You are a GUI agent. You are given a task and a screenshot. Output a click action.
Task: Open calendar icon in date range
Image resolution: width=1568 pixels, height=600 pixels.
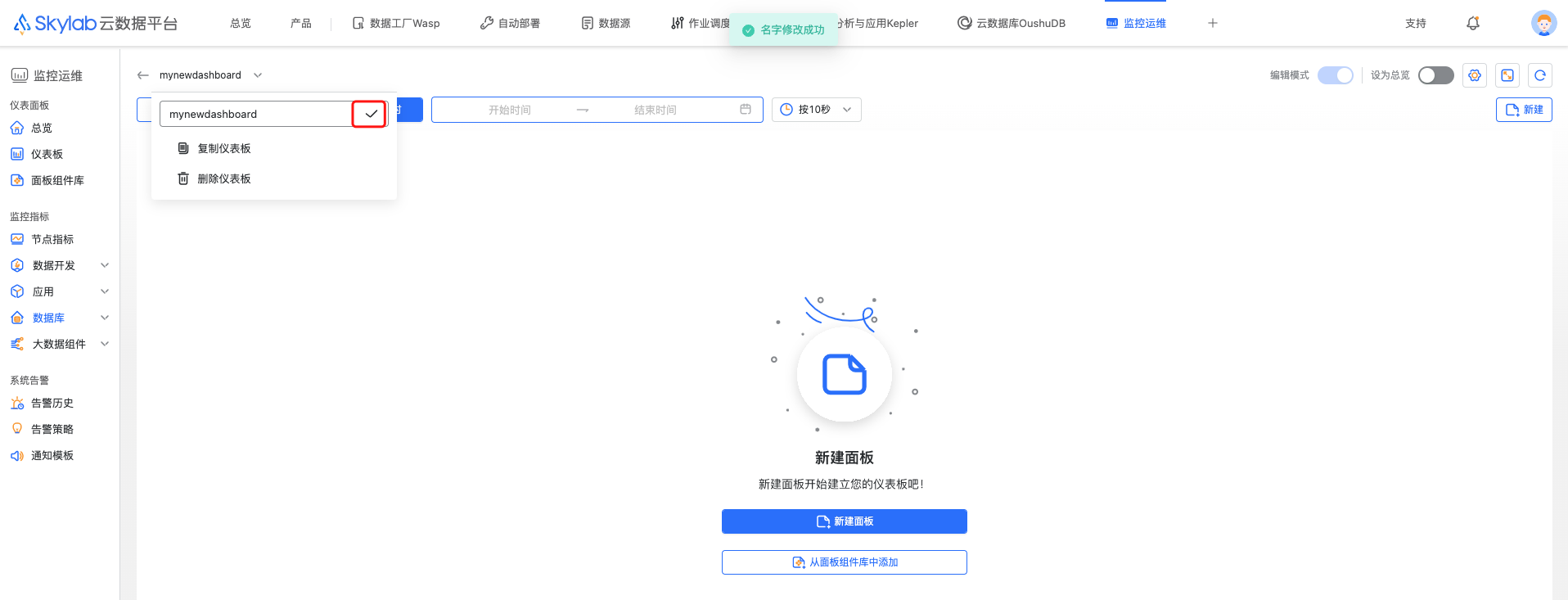[x=745, y=110]
